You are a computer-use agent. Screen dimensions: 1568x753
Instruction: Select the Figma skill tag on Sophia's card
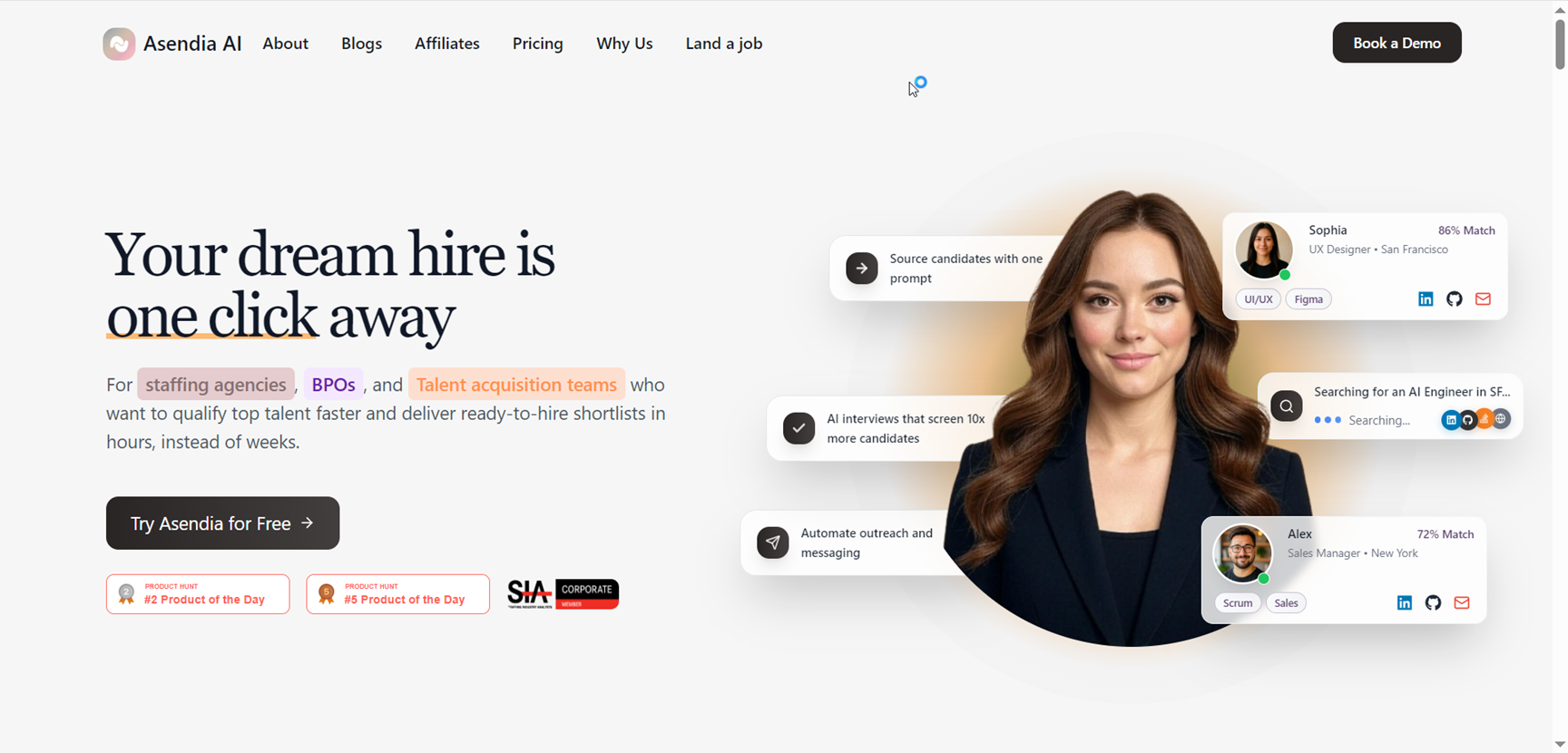click(1308, 299)
